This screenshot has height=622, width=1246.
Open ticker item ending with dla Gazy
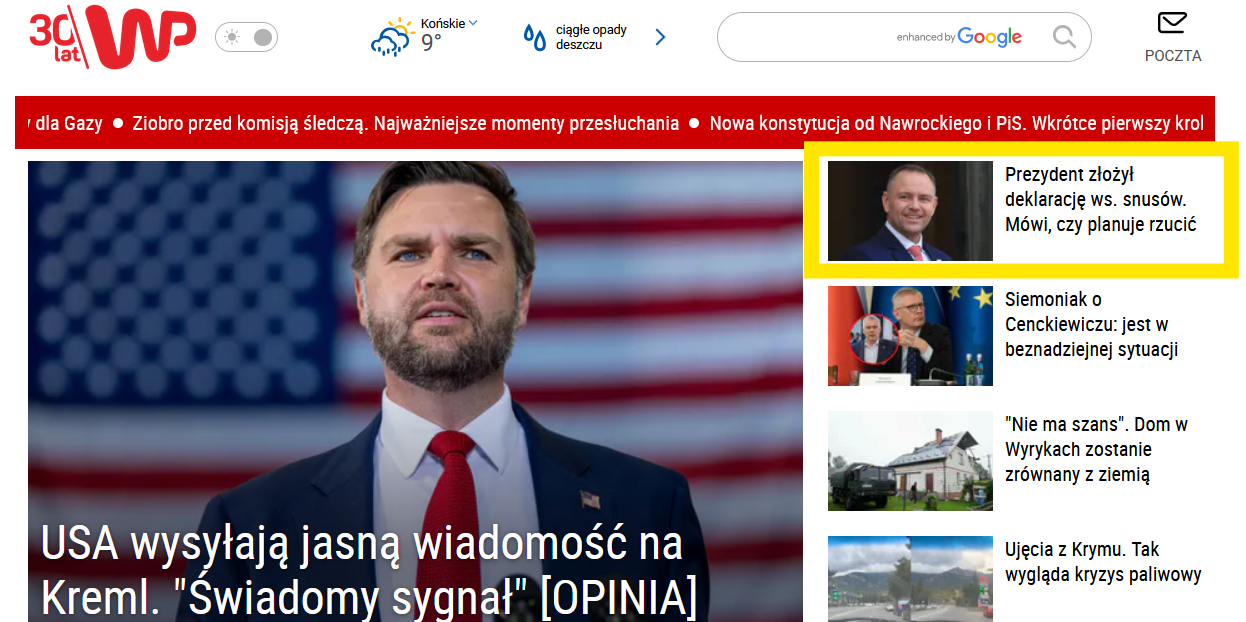(68, 123)
